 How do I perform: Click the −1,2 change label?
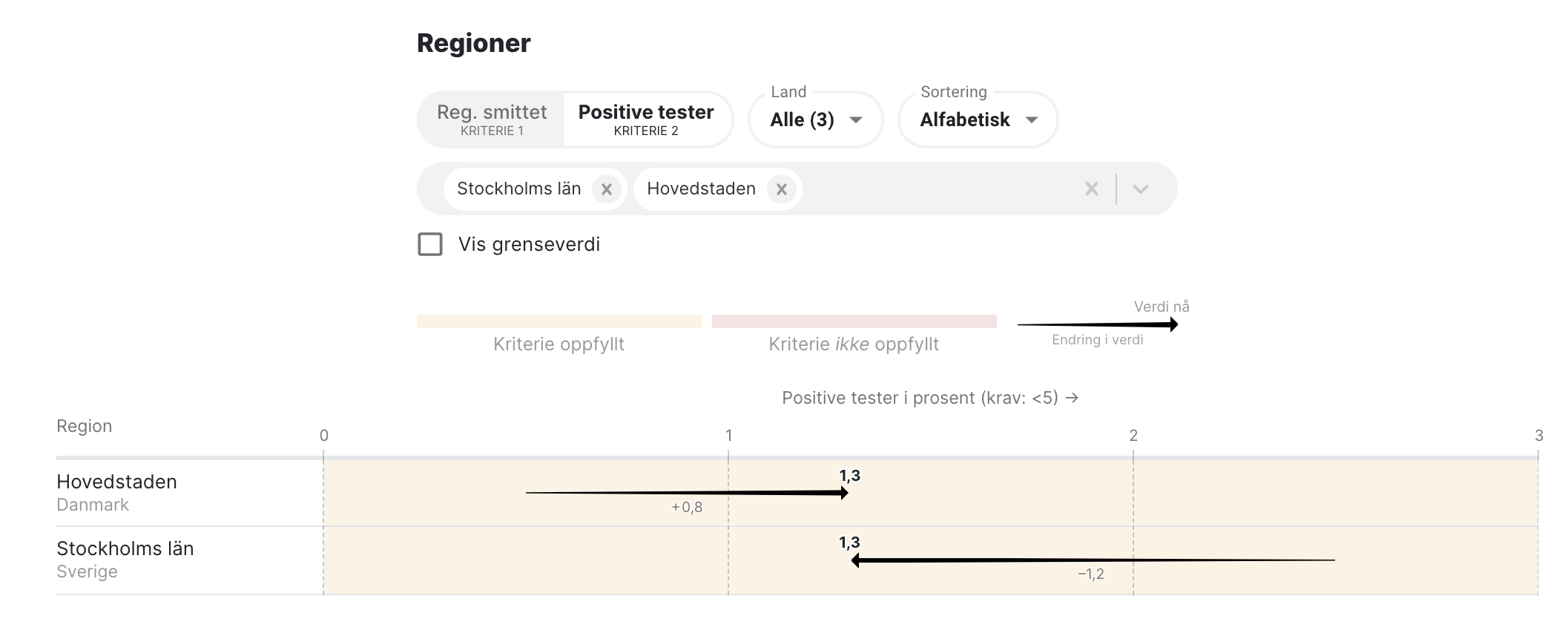click(1090, 574)
